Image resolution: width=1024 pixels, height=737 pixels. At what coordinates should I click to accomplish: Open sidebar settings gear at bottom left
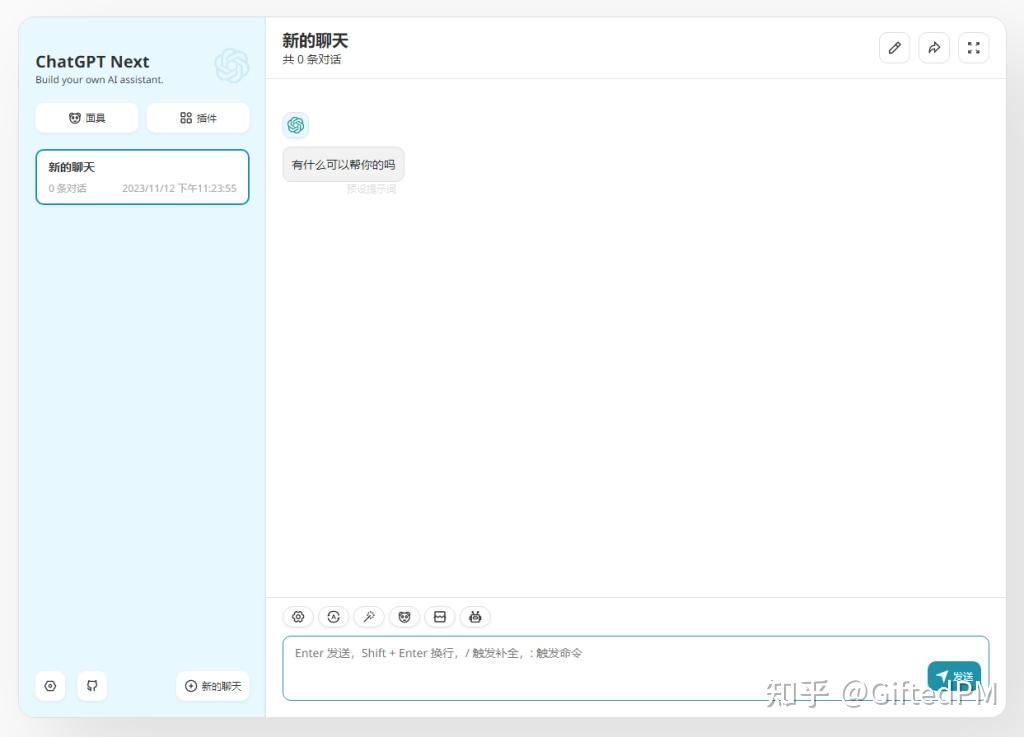50,686
